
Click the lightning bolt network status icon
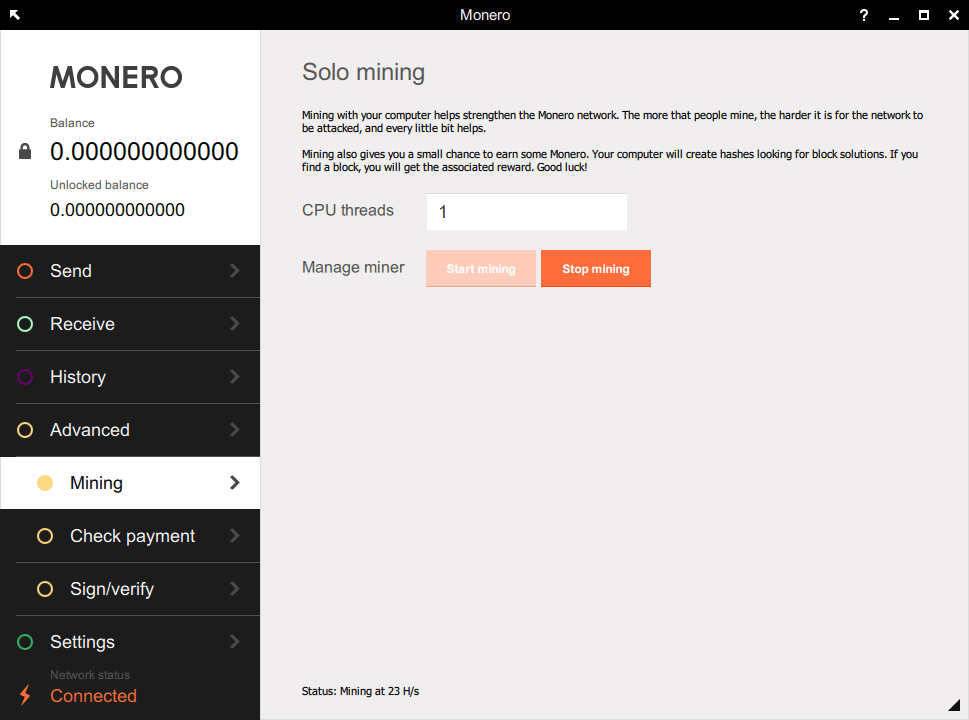[25, 695]
